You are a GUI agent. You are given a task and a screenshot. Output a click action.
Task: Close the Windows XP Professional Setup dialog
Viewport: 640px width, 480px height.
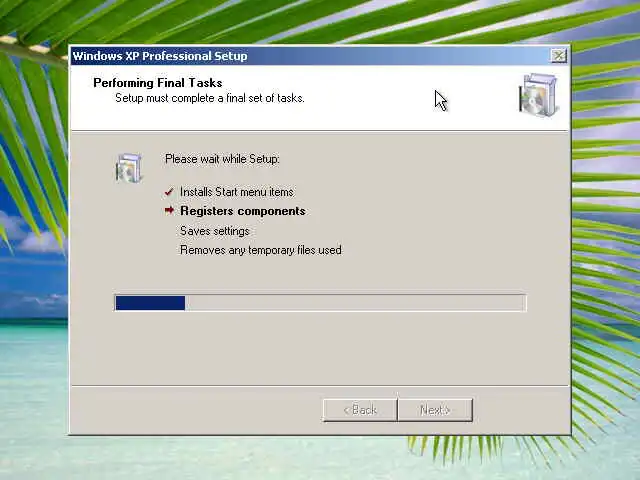tap(558, 56)
